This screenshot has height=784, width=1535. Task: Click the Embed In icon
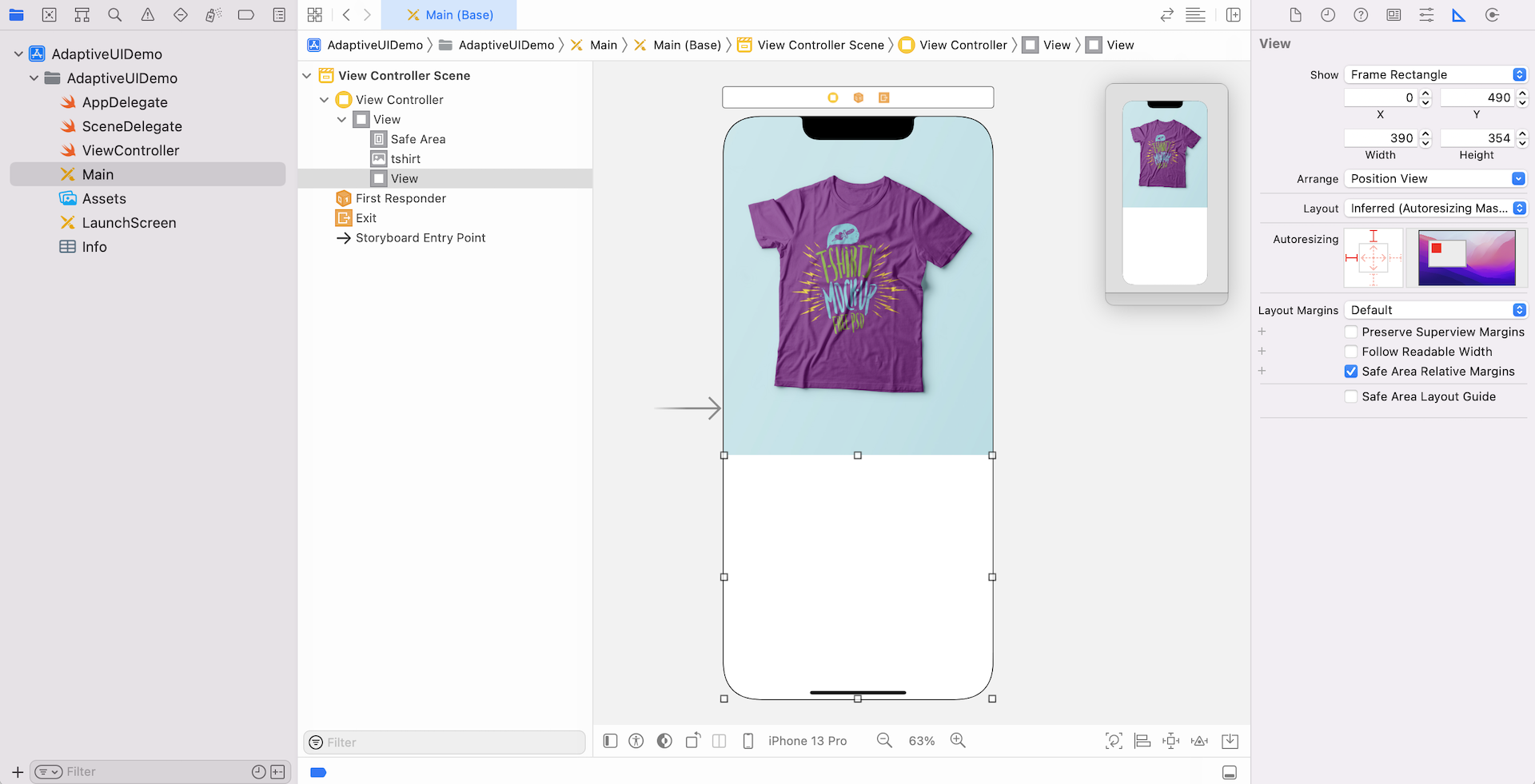point(1230,741)
